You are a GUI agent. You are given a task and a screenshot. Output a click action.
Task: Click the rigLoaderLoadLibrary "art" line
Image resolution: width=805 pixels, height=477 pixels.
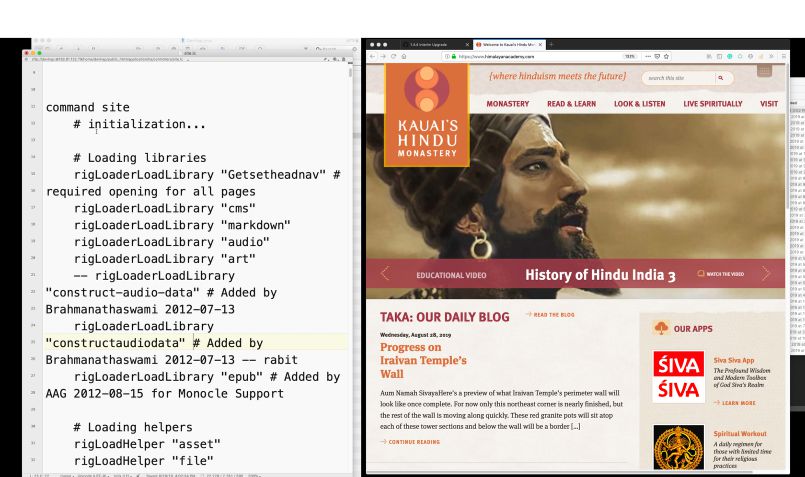[x=165, y=259]
